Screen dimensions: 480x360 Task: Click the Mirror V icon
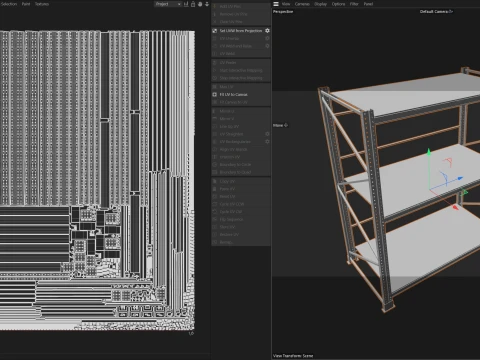point(215,119)
